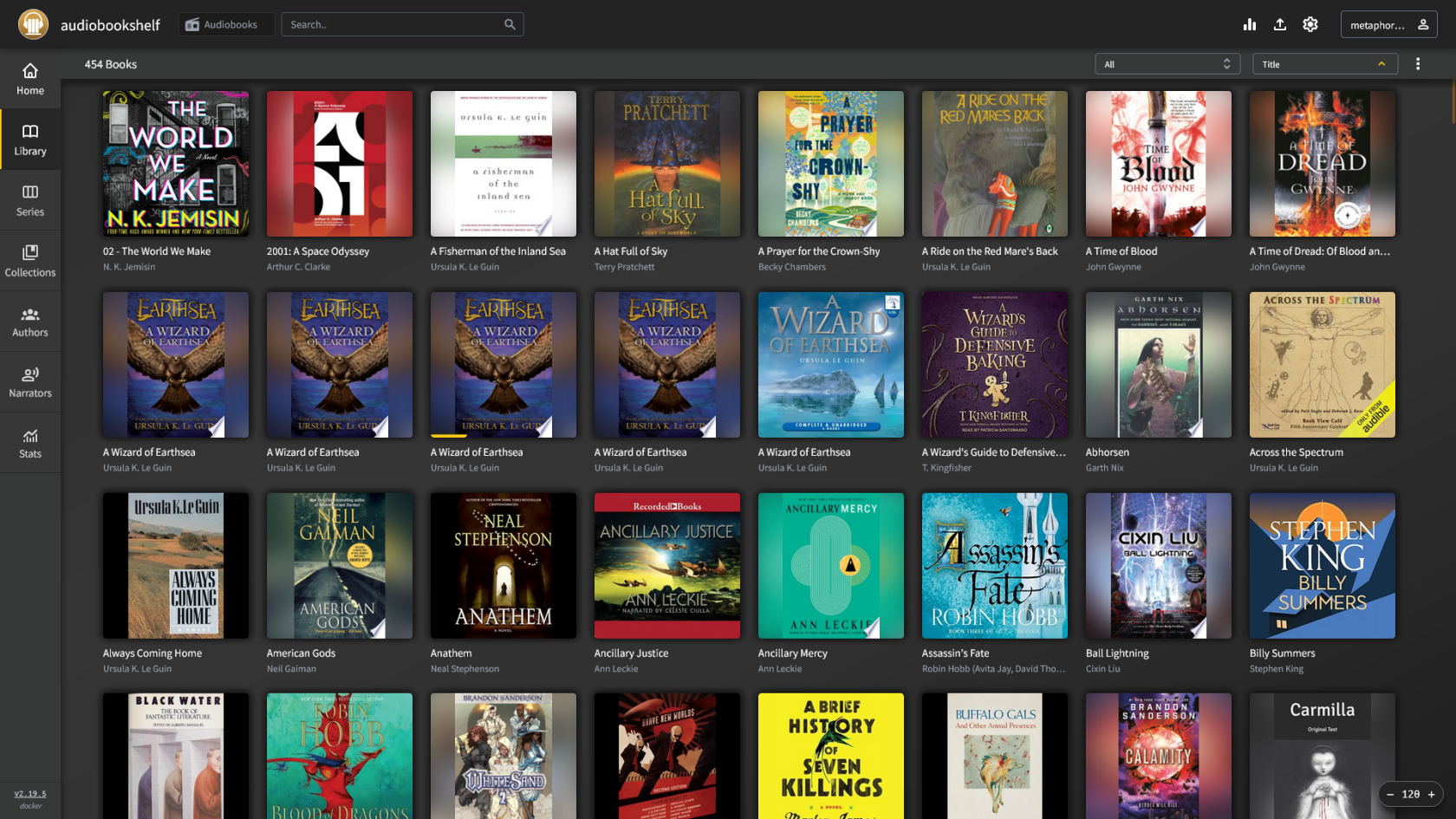This screenshot has width=1456, height=819.
Task: Open the Anathem cover
Action: coord(504,566)
